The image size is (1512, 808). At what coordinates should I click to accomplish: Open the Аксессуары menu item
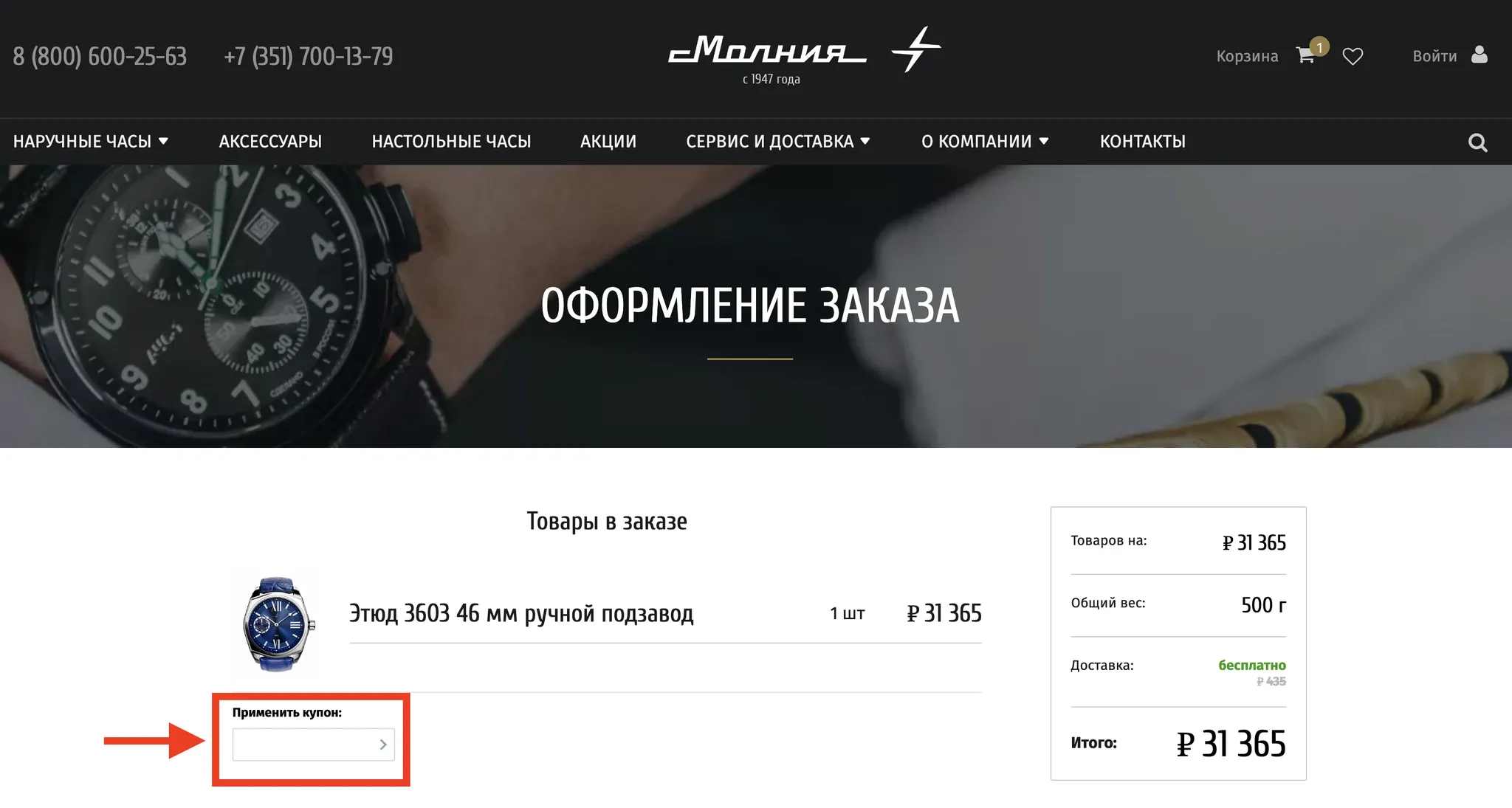pyautogui.click(x=270, y=142)
